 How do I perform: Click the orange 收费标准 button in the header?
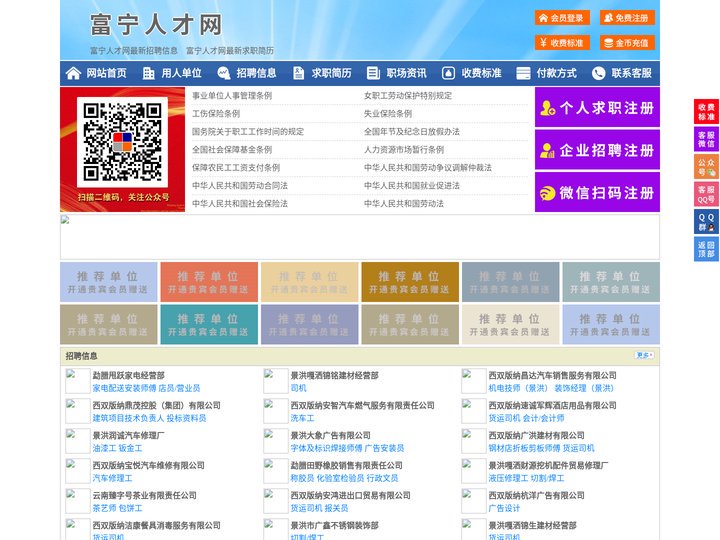click(x=562, y=43)
